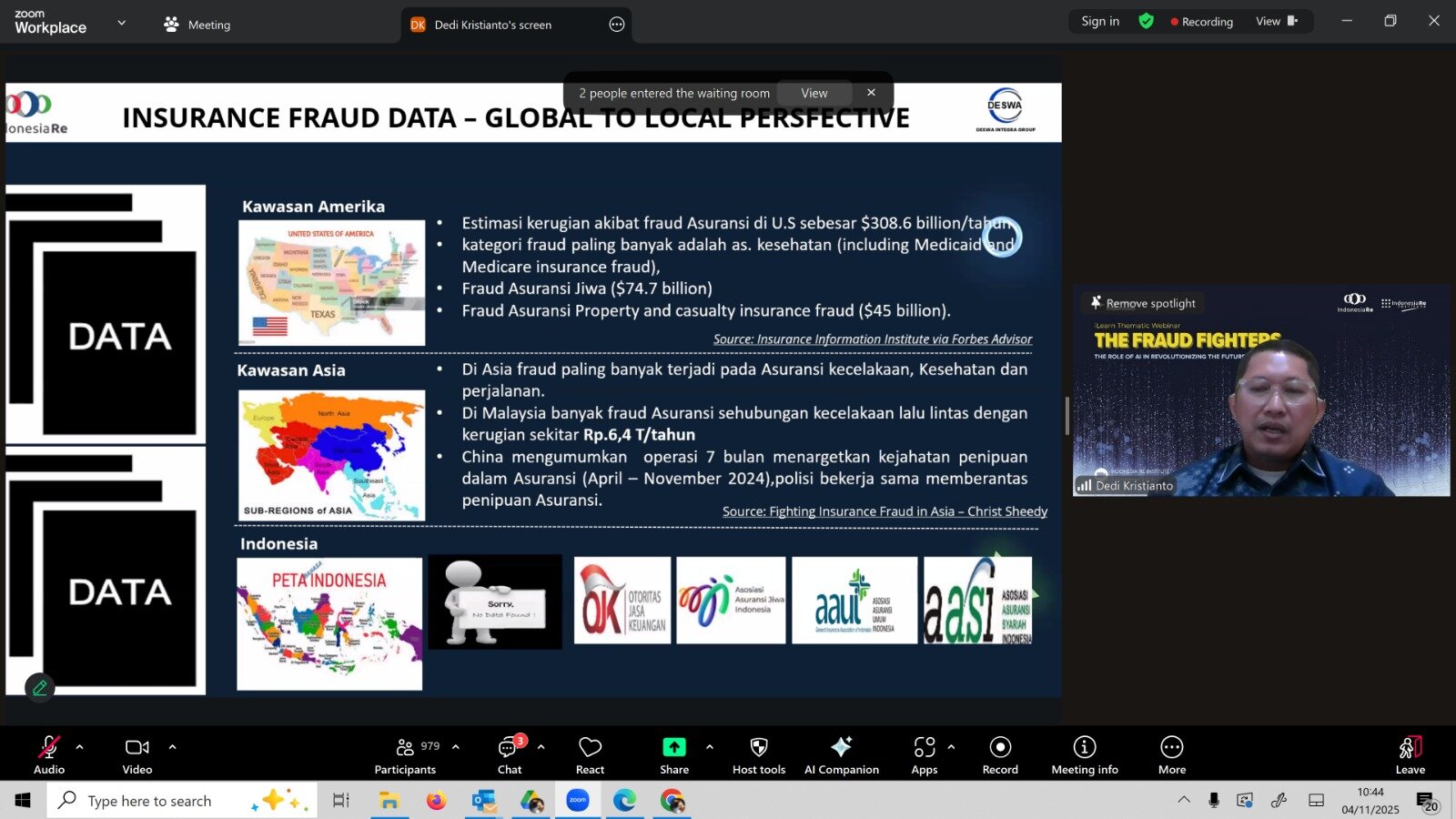This screenshot has width=1456, height=819.
Task: Open the Participants panel
Action: (405, 755)
